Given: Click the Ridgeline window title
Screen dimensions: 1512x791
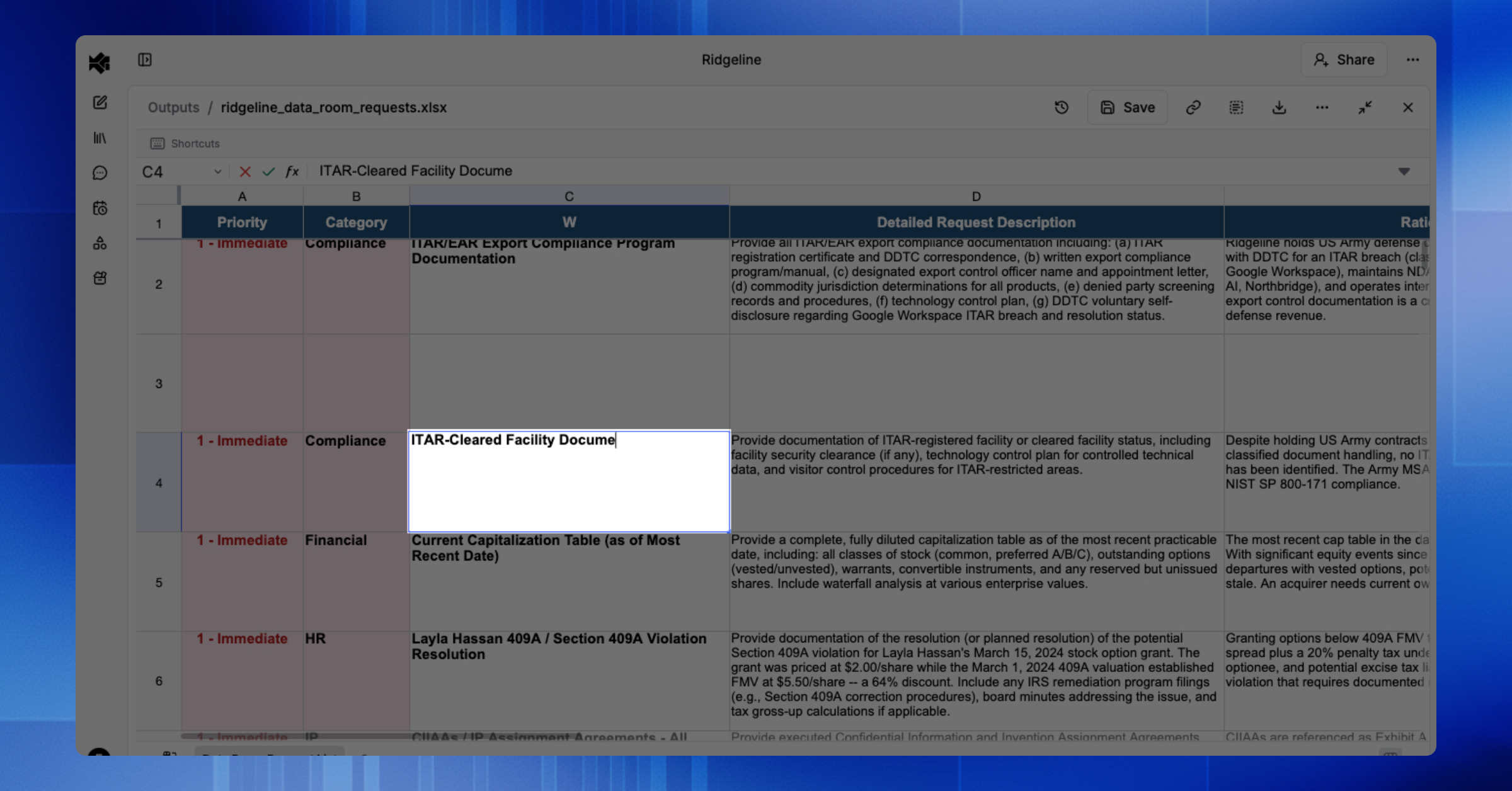Looking at the screenshot, I should click(x=731, y=60).
